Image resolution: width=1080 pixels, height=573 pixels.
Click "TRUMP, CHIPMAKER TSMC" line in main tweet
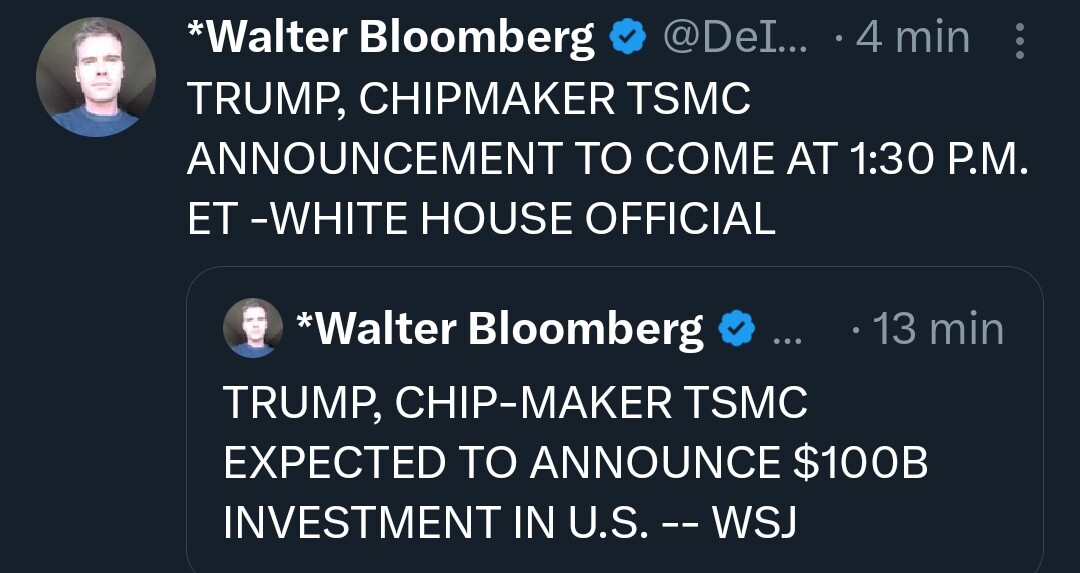[468, 99]
